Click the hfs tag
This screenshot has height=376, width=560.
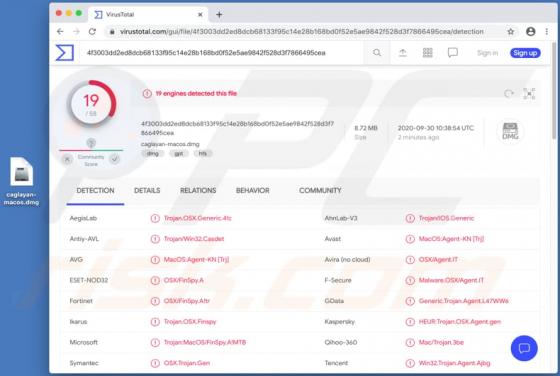coord(203,154)
